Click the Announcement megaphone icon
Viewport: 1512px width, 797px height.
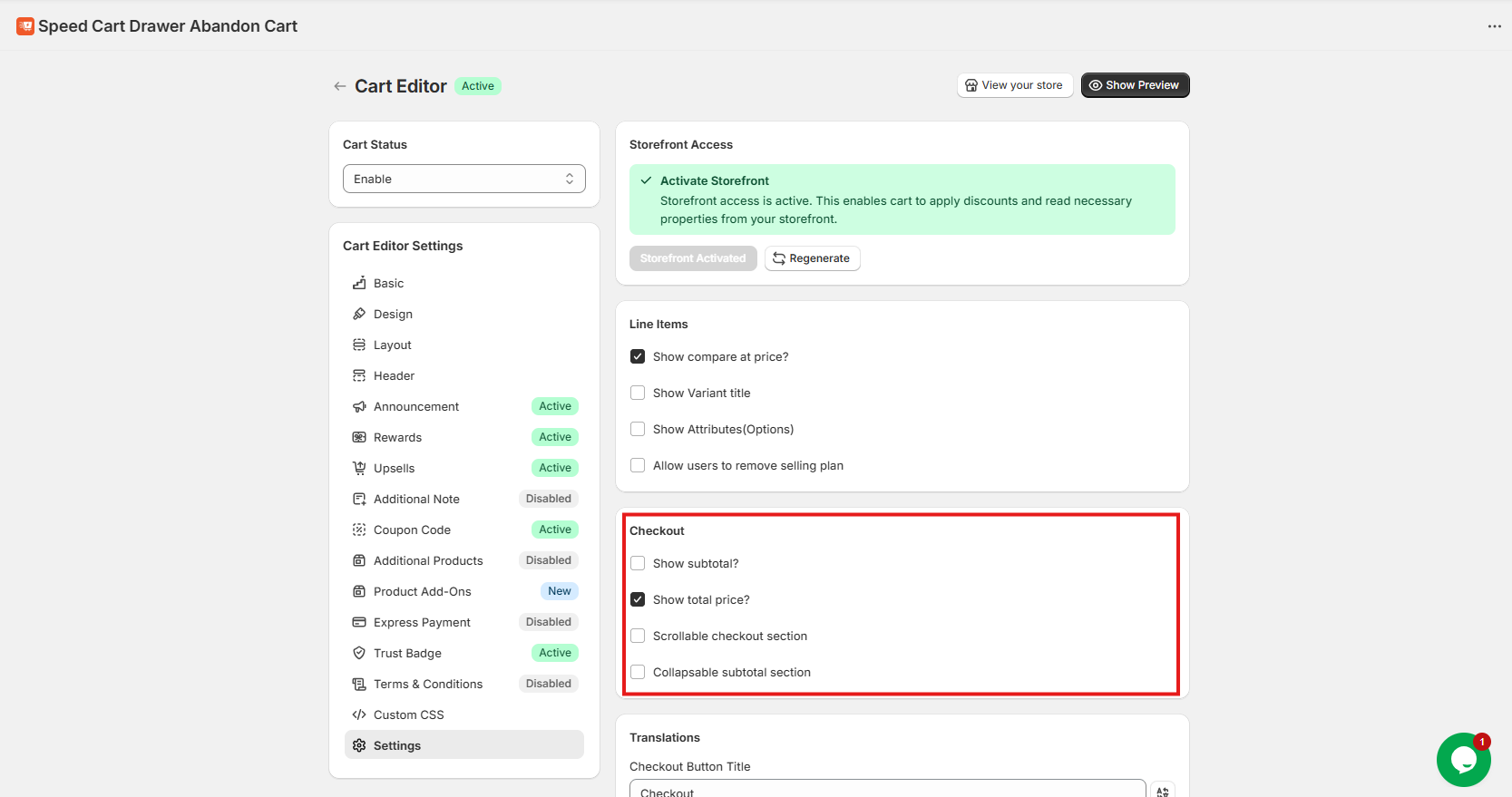click(x=359, y=406)
